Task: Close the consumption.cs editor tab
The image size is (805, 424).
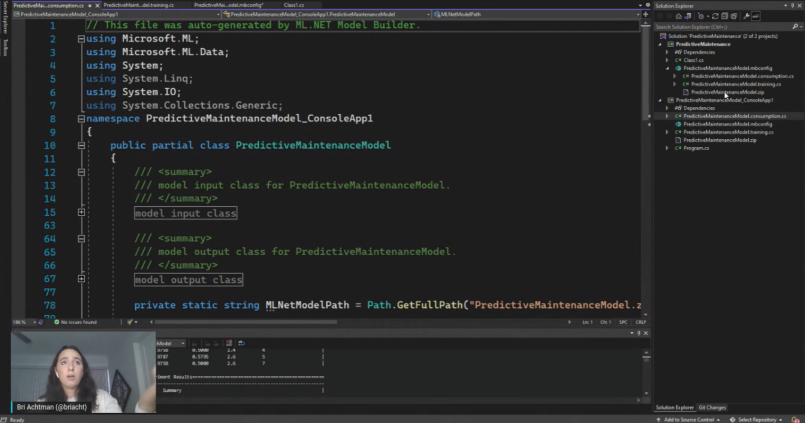Action: coord(97,5)
